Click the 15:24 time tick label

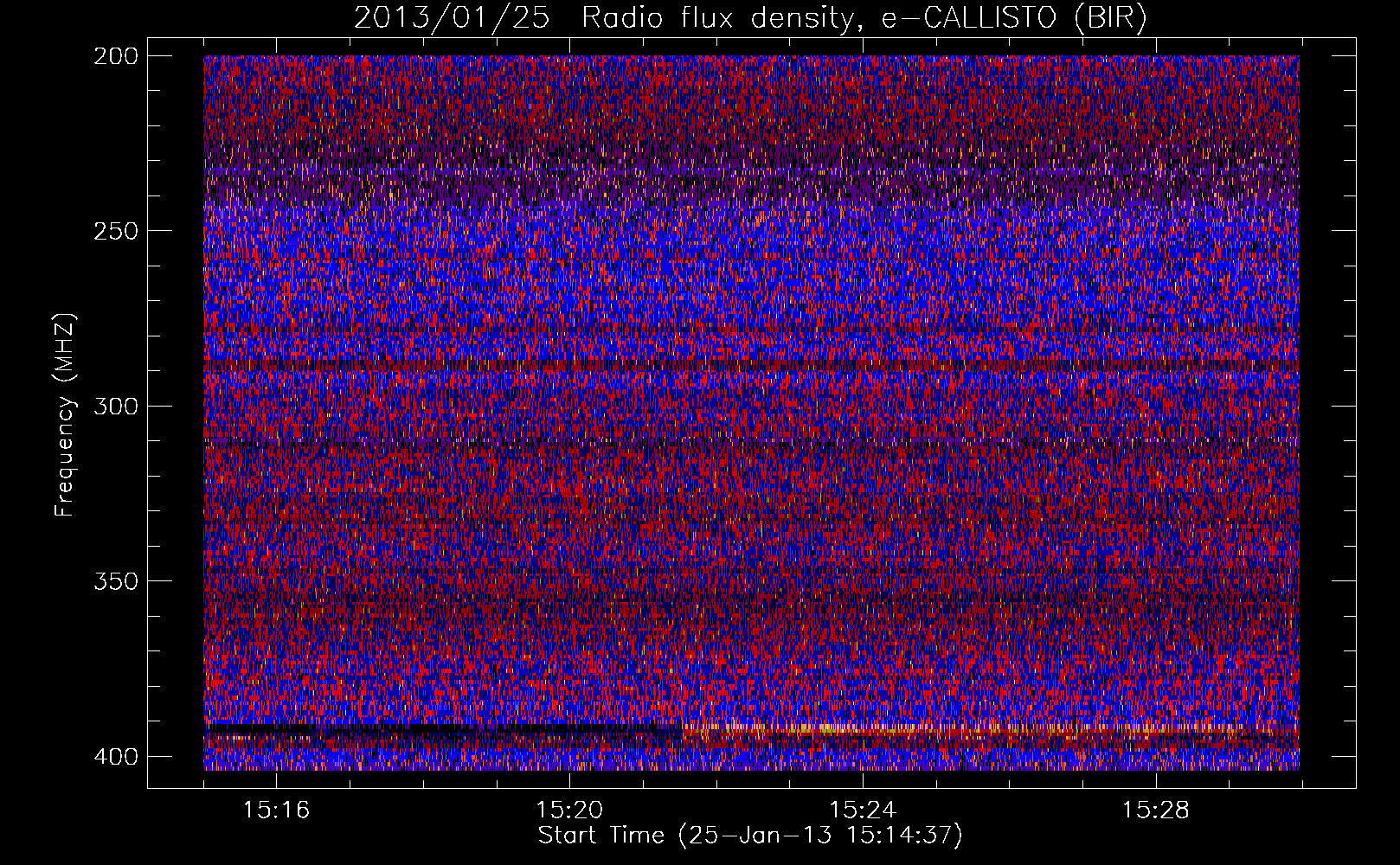pyautogui.click(x=863, y=811)
